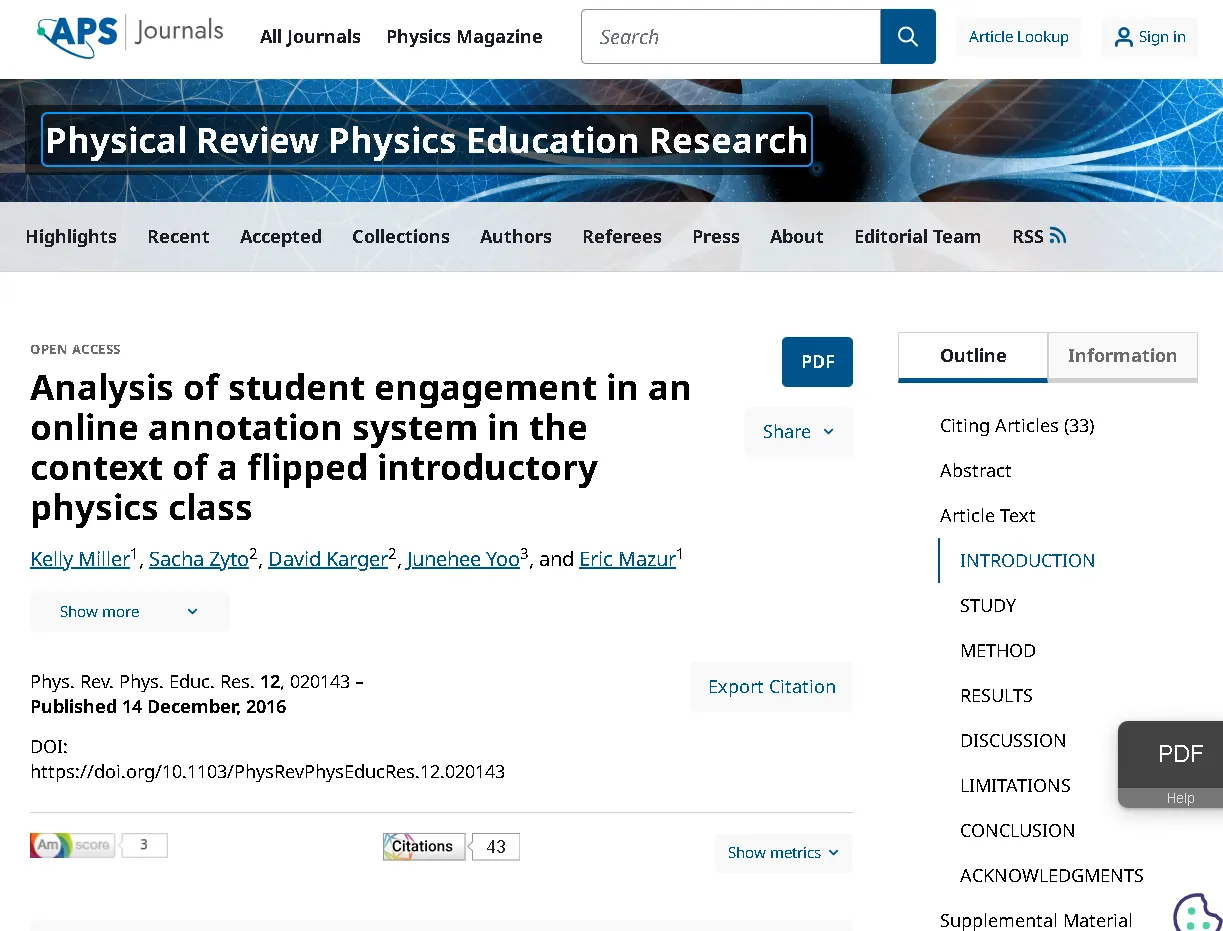Switch to the Information tab
The width and height of the screenshot is (1223, 931).
[x=1121, y=356]
